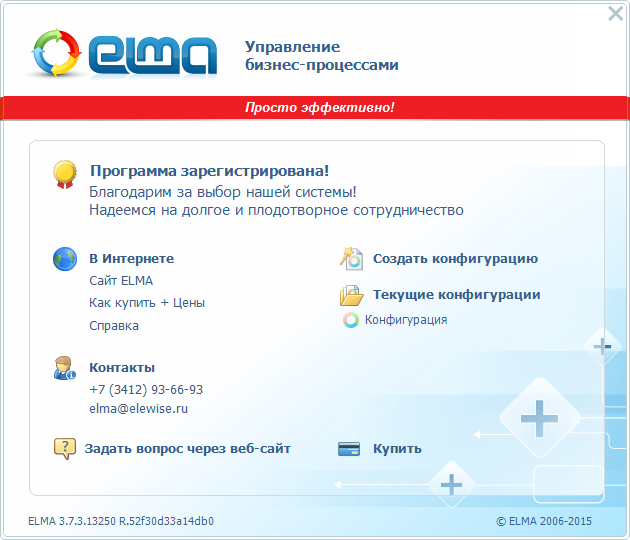Click the credit card Buy icon
This screenshot has width=630, height=540.
coord(349,449)
